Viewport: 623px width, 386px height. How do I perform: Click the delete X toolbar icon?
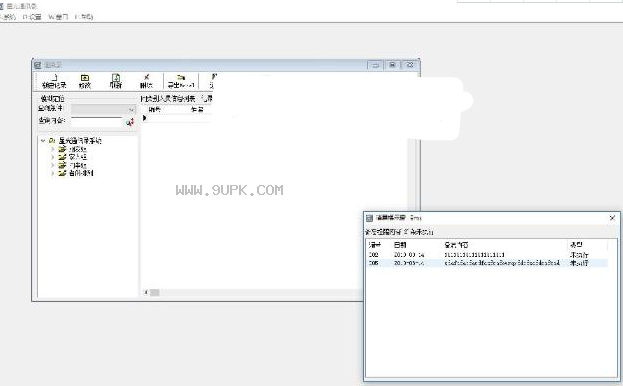click(146, 77)
